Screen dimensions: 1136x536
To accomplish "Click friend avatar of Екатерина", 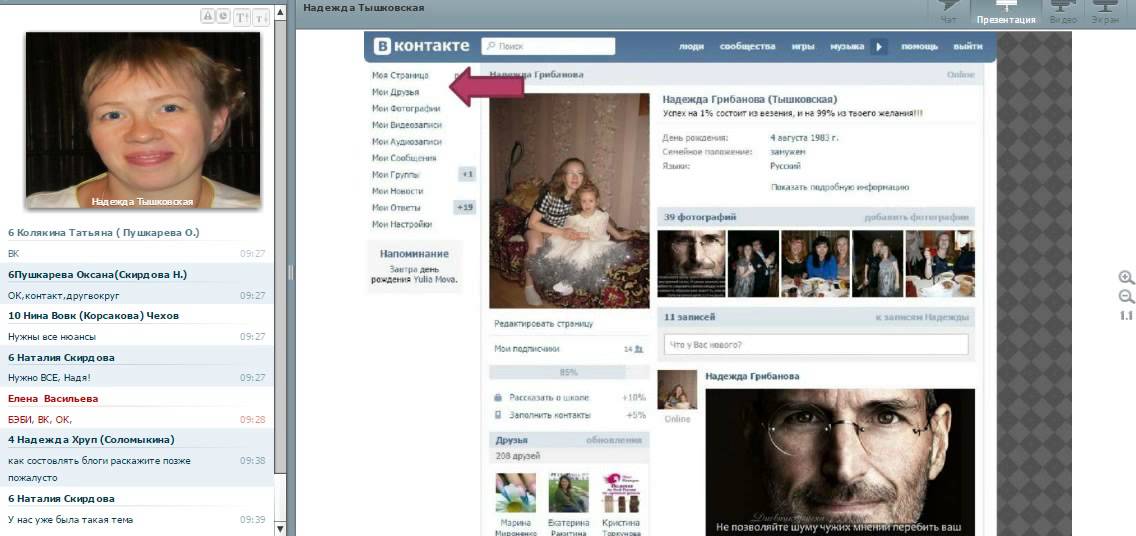I will [x=569, y=493].
